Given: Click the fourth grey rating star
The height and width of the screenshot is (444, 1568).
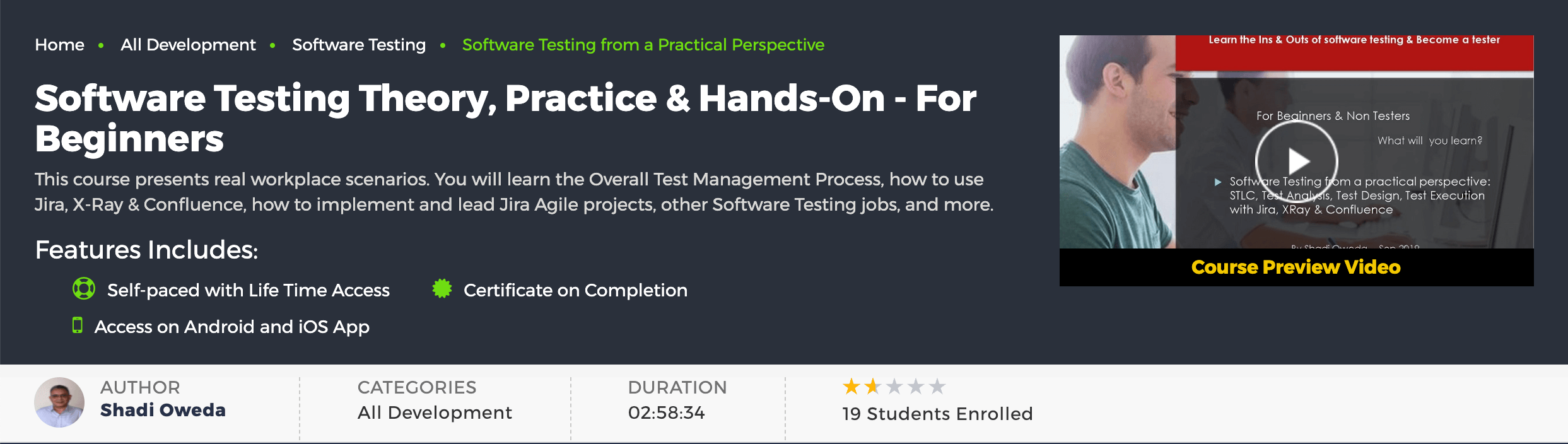Looking at the screenshot, I should click(x=916, y=386).
